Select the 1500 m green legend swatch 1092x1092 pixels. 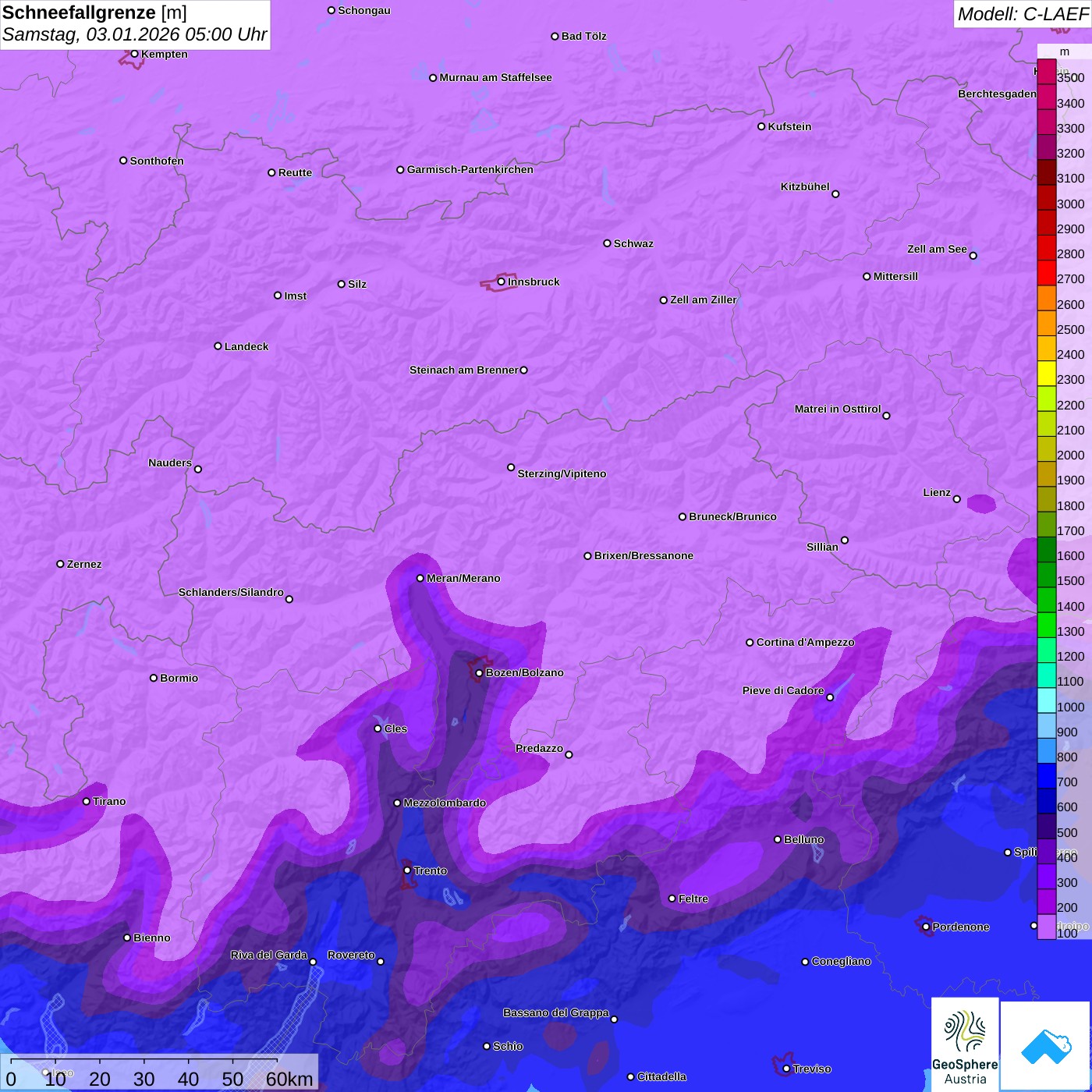tap(1046, 575)
